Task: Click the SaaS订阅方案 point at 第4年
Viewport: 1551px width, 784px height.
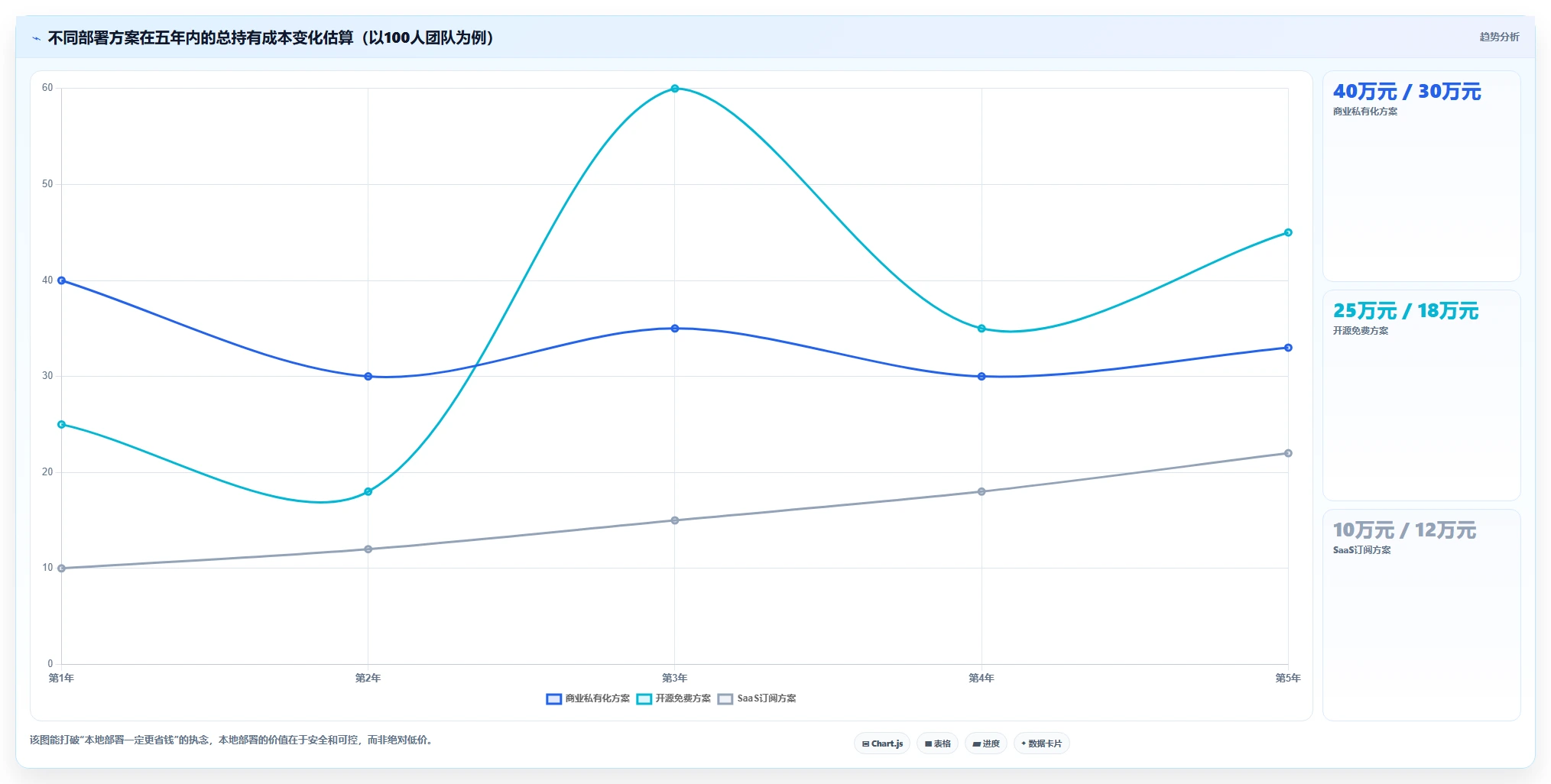Action: (982, 491)
